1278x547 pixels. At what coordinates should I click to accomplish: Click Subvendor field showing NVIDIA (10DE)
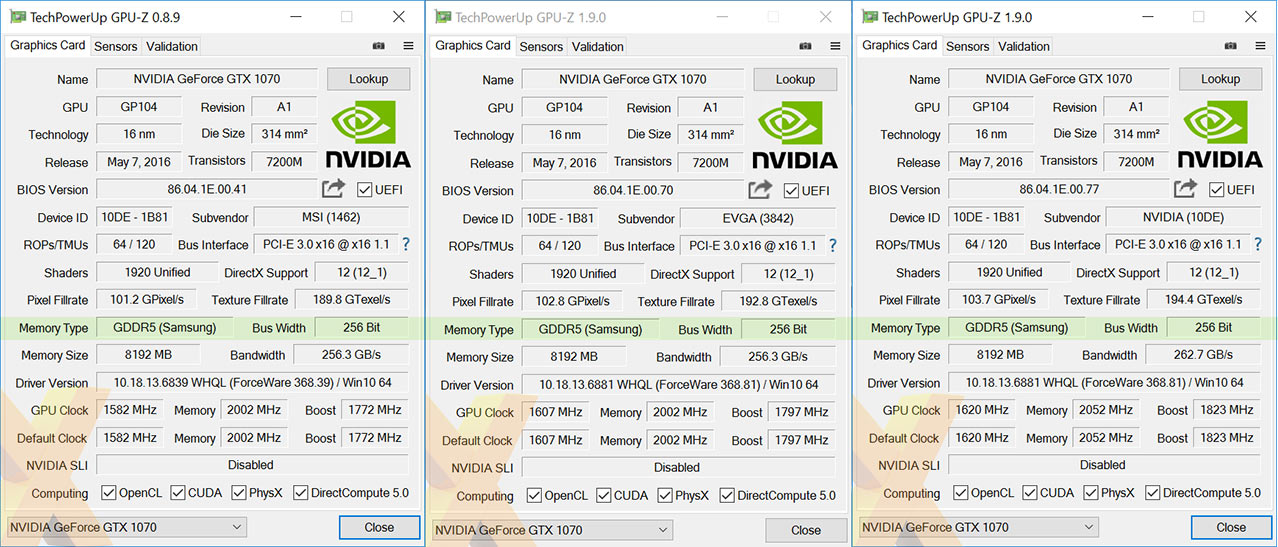point(1184,217)
